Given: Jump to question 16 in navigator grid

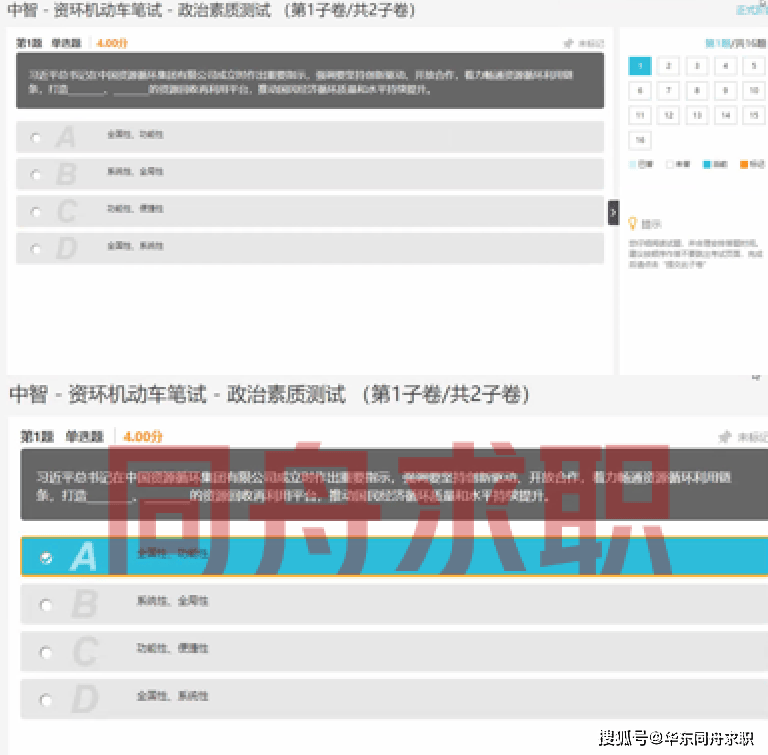Looking at the screenshot, I should pos(640,141).
